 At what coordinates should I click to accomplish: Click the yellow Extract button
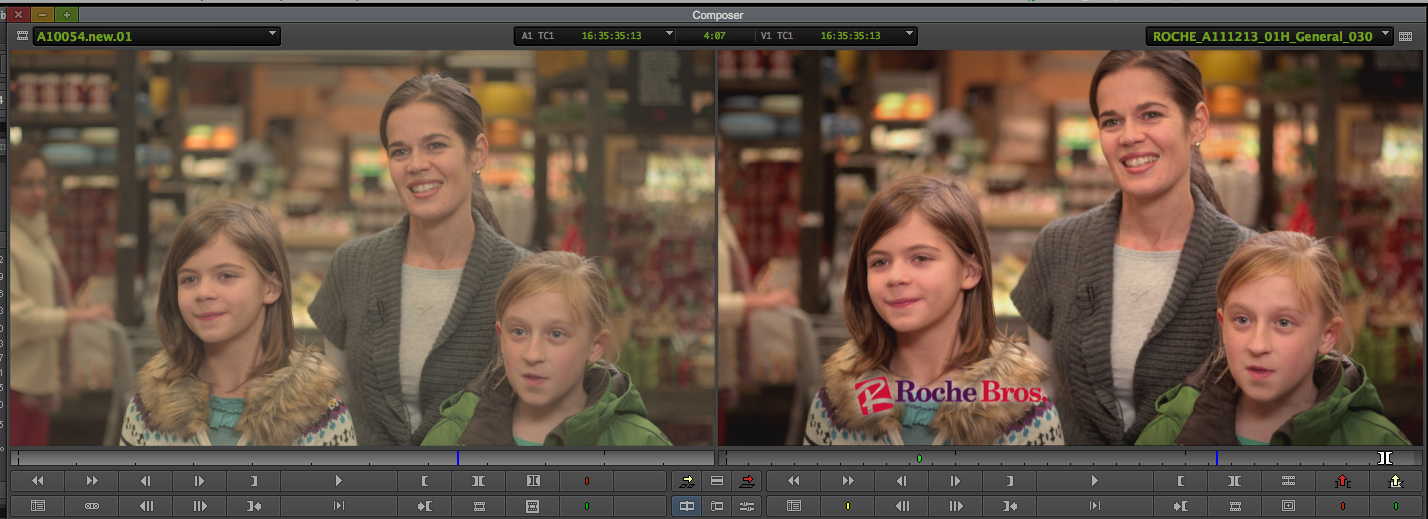[x=1395, y=481]
